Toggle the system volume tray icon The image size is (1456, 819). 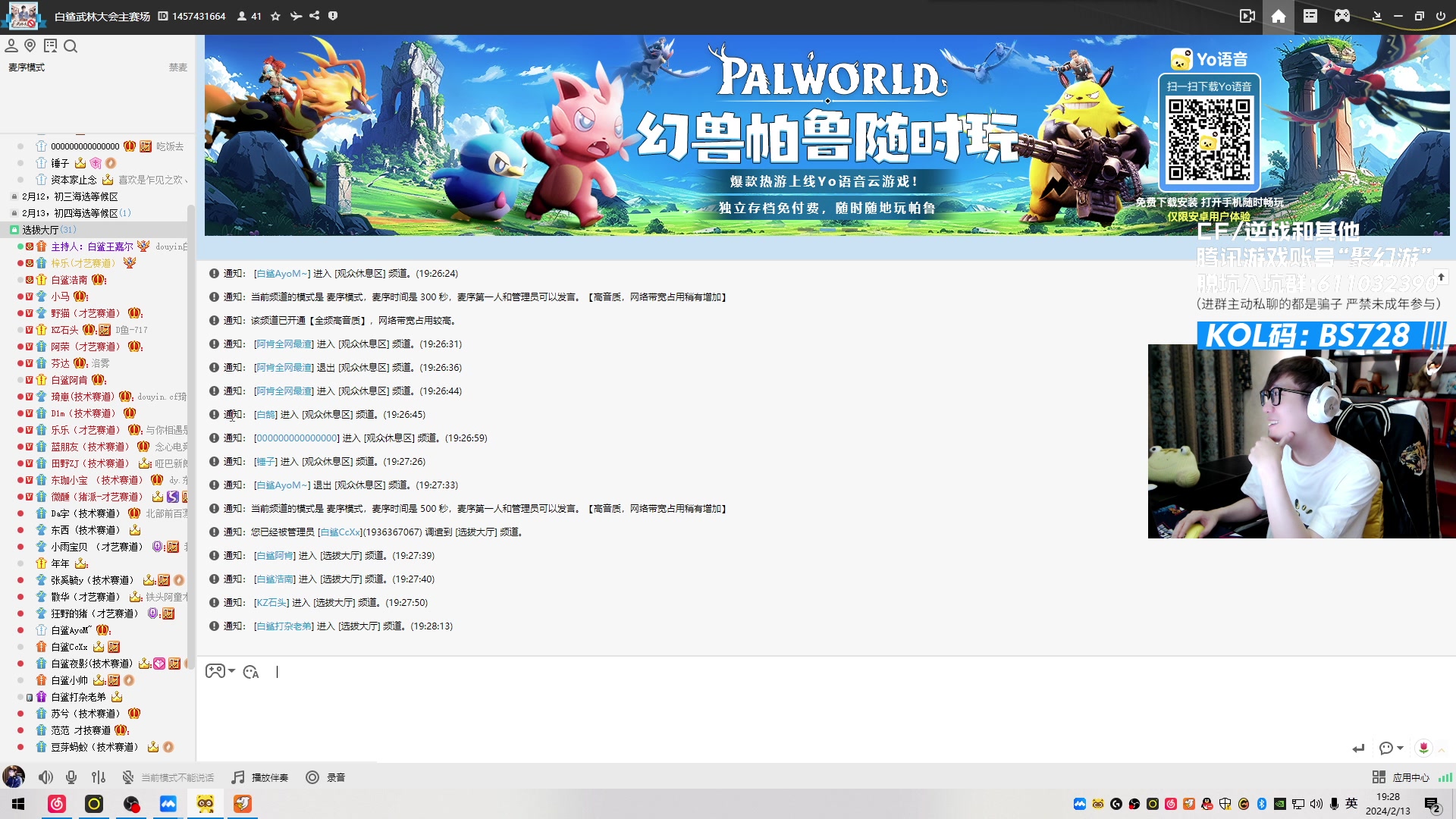(x=1316, y=804)
